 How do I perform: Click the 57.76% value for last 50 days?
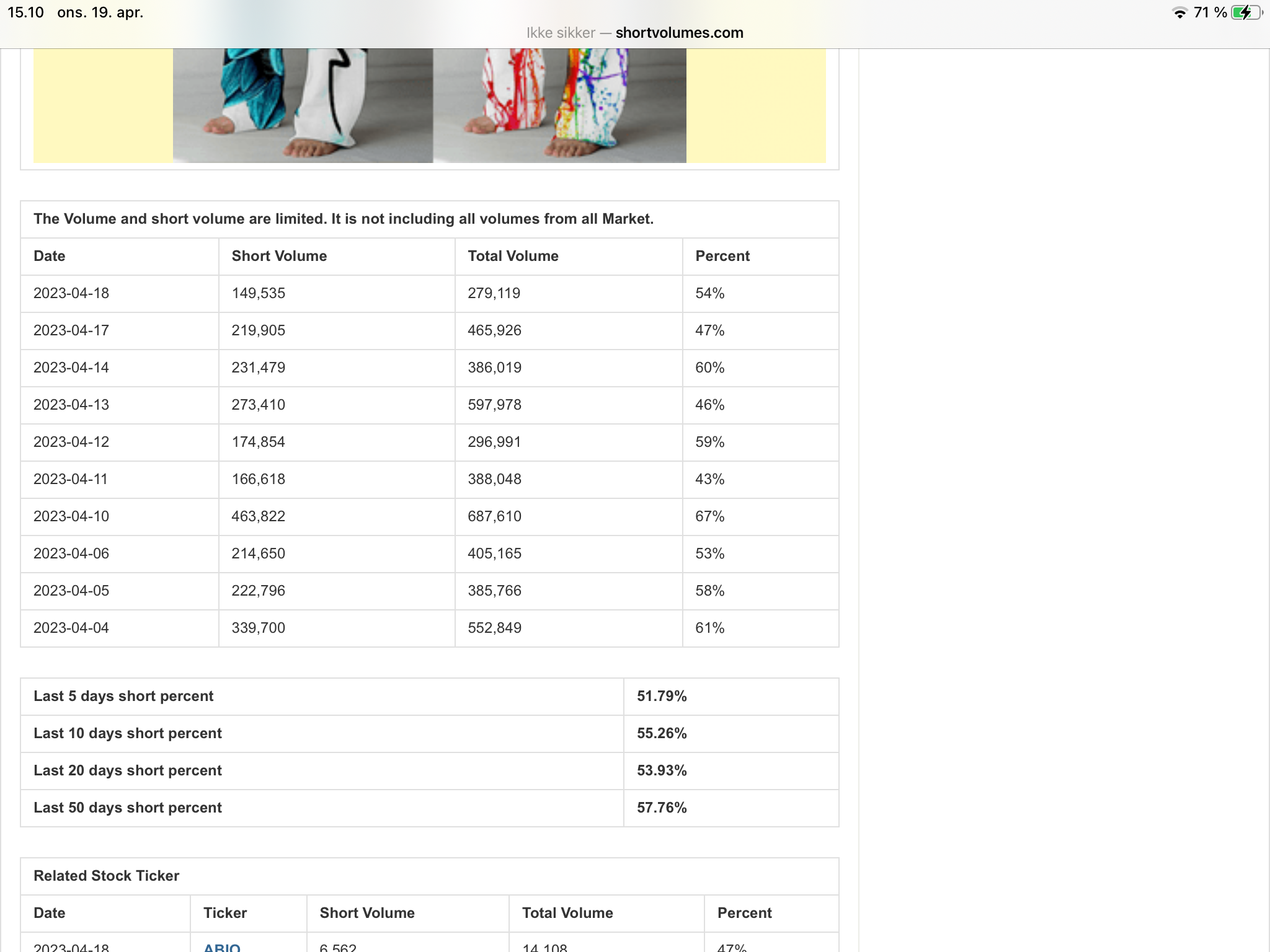tap(662, 808)
